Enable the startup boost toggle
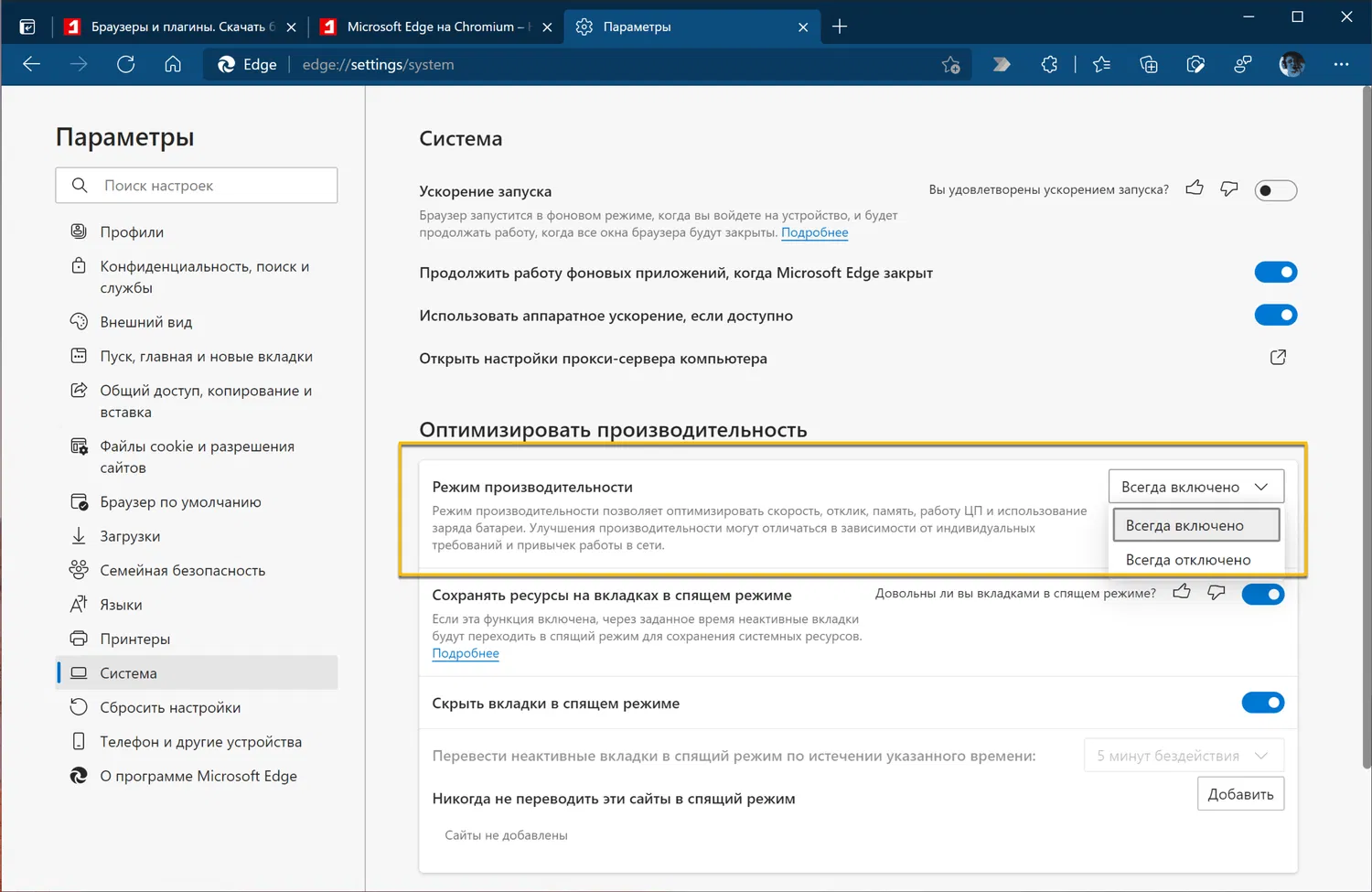 1275,190
